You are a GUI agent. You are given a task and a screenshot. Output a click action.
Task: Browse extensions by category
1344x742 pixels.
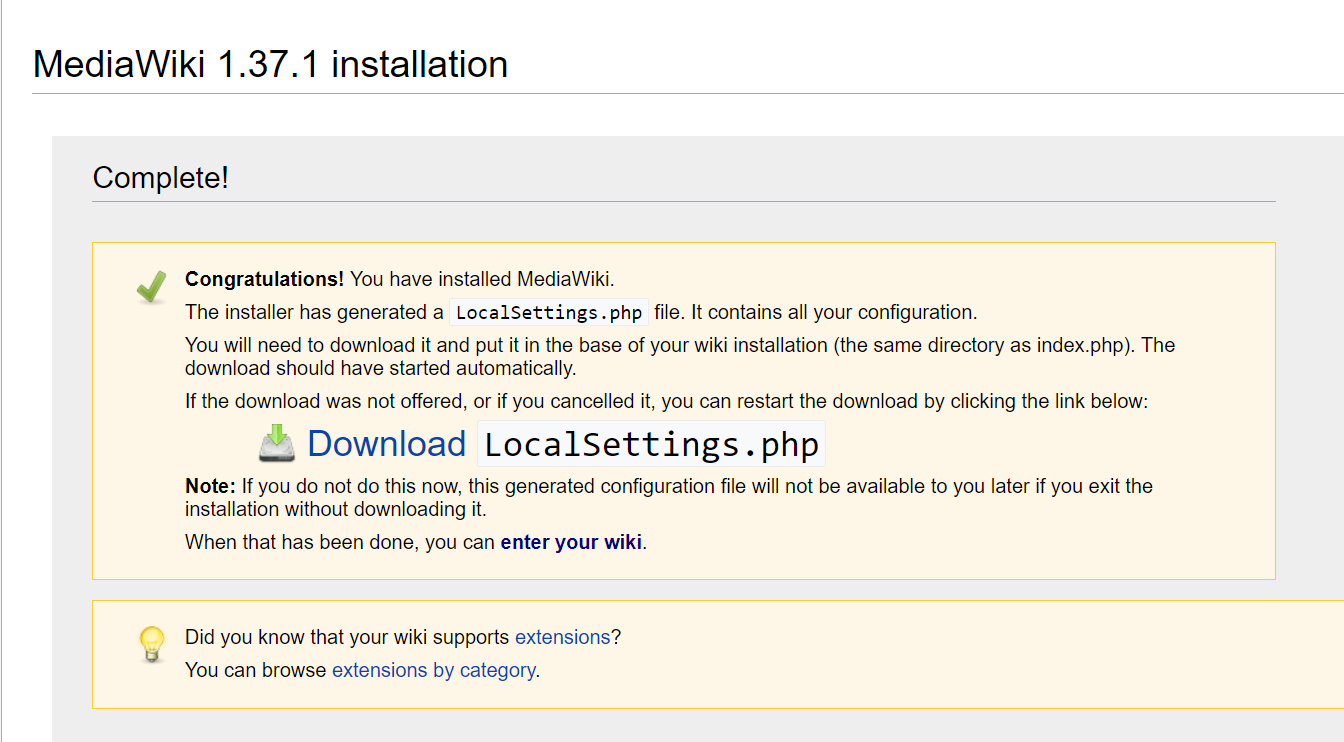(433, 669)
